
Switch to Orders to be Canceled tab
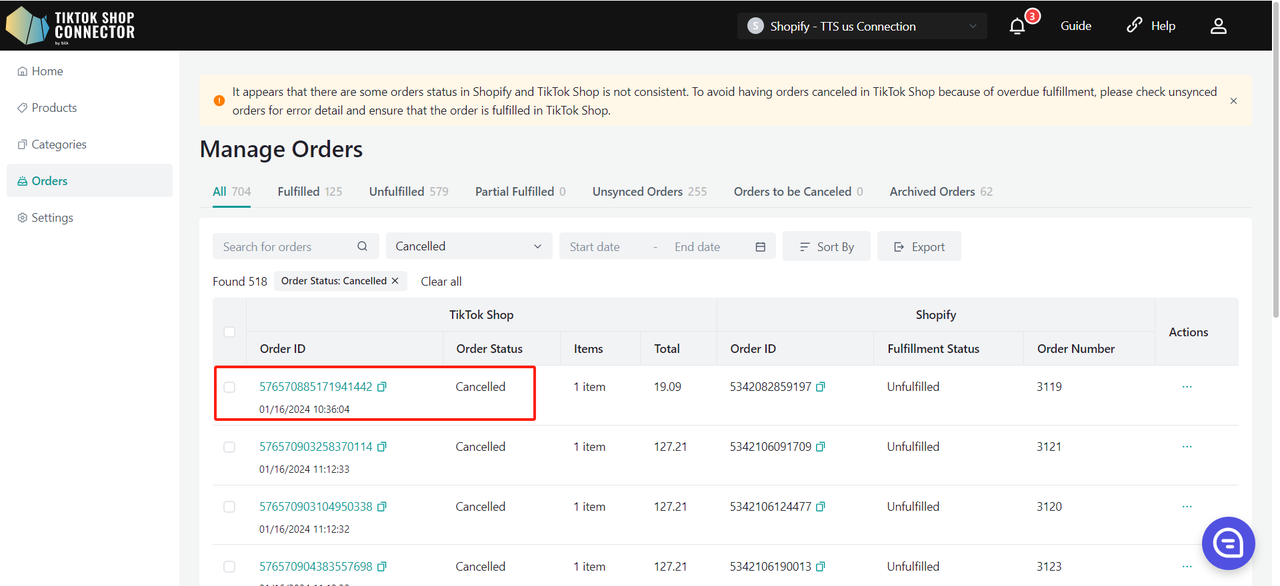[798, 192]
